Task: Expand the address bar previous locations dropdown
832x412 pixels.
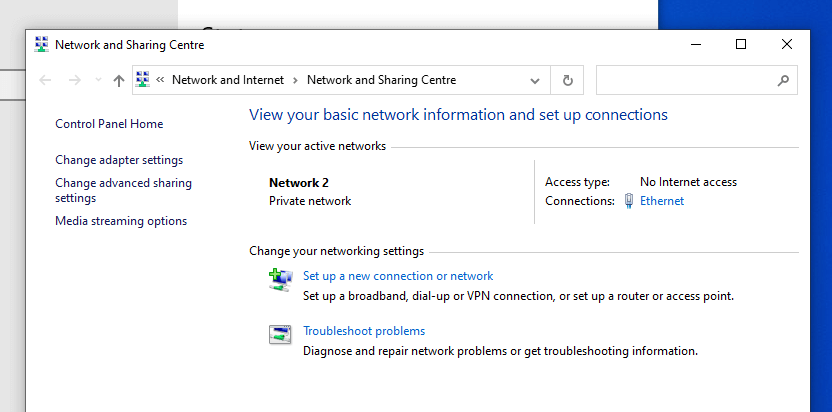Action: 535,80
